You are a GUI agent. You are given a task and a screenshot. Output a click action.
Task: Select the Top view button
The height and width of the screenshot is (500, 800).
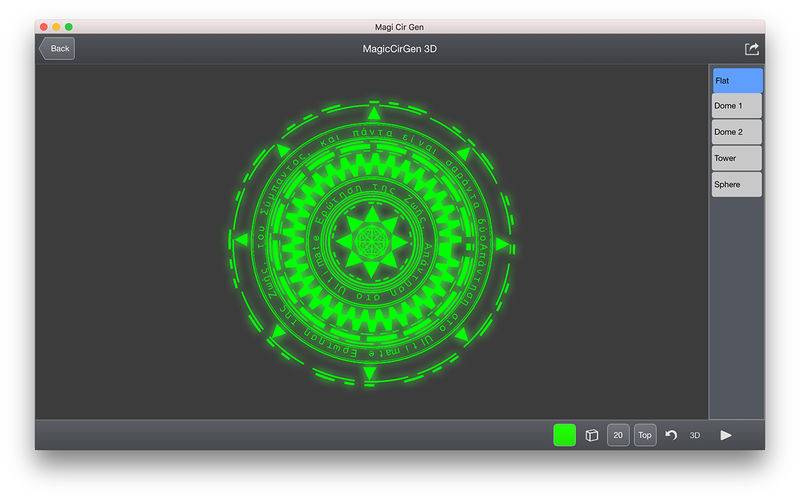click(x=645, y=435)
